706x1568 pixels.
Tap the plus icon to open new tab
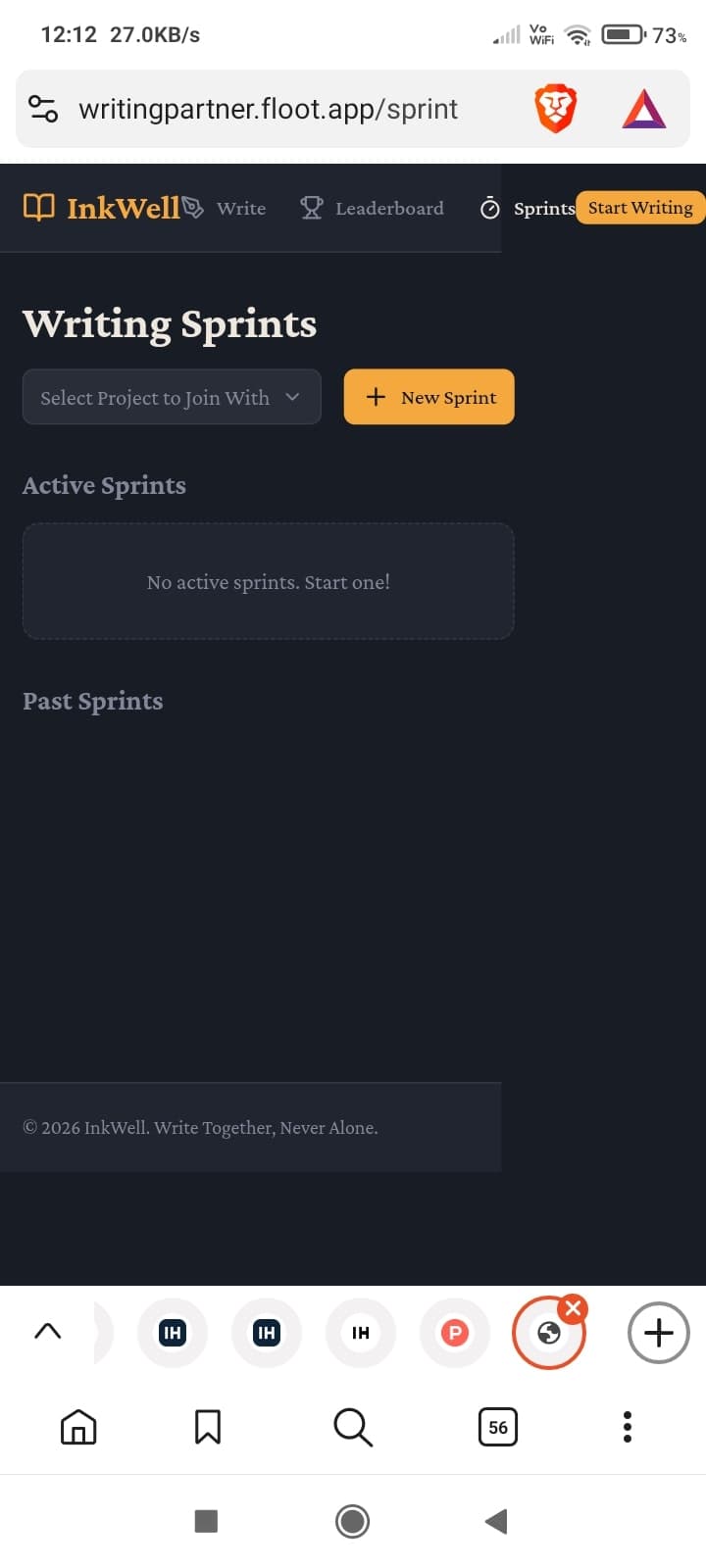[x=657, y=1333]
